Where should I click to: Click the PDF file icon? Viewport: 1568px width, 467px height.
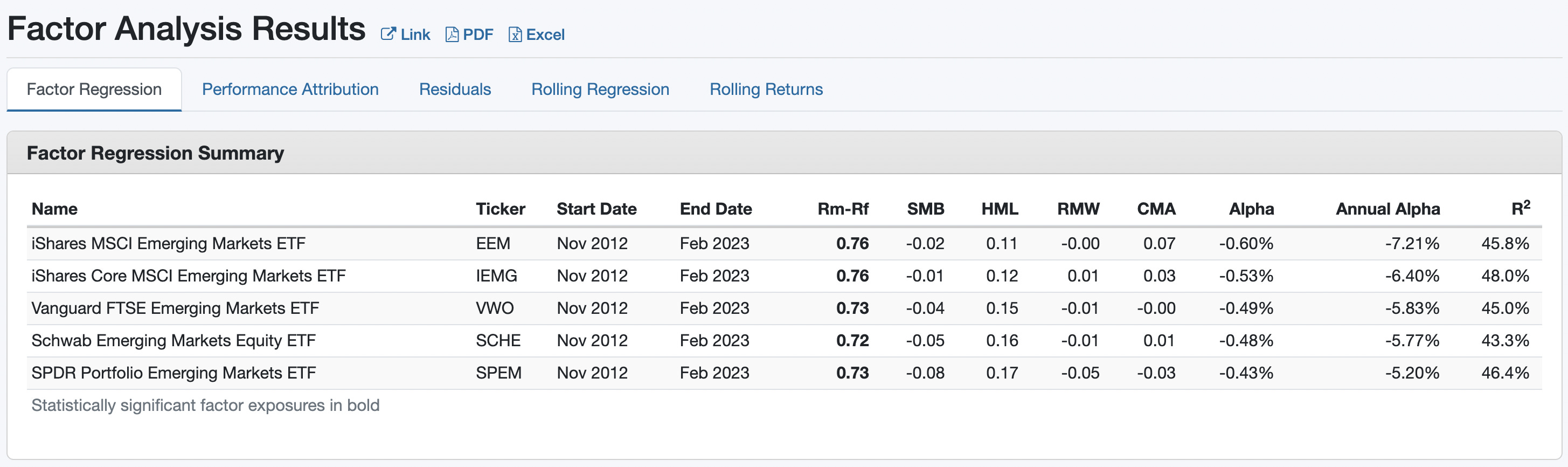pos(452,34)
